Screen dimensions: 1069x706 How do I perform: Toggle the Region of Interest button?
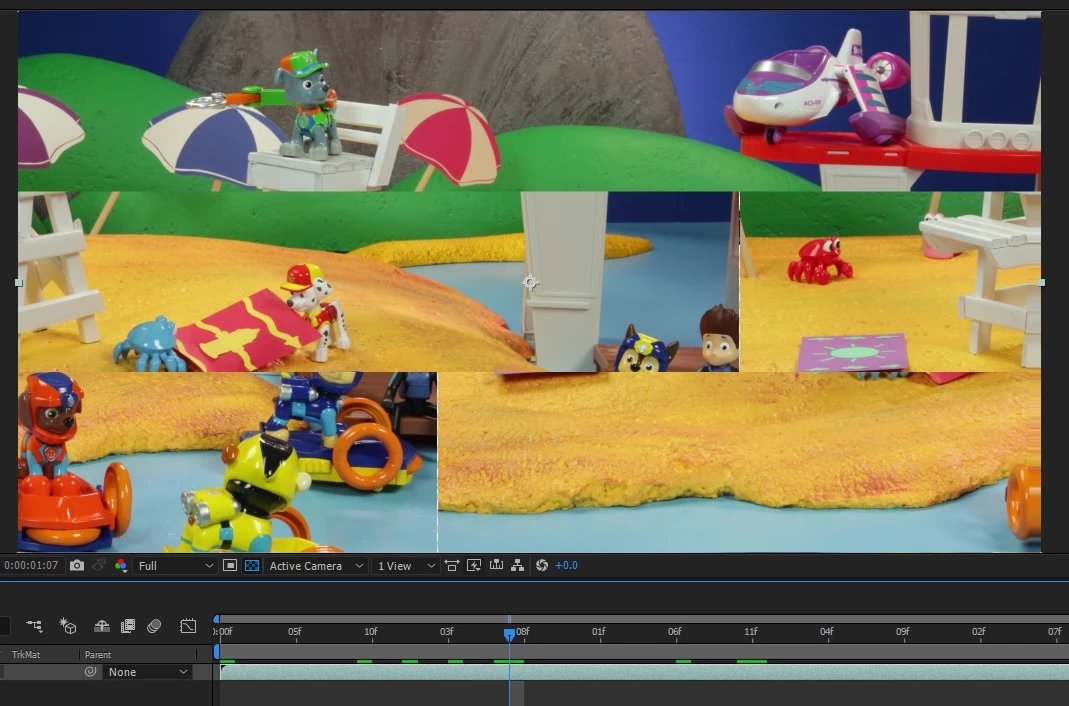[x=230, y=566]
